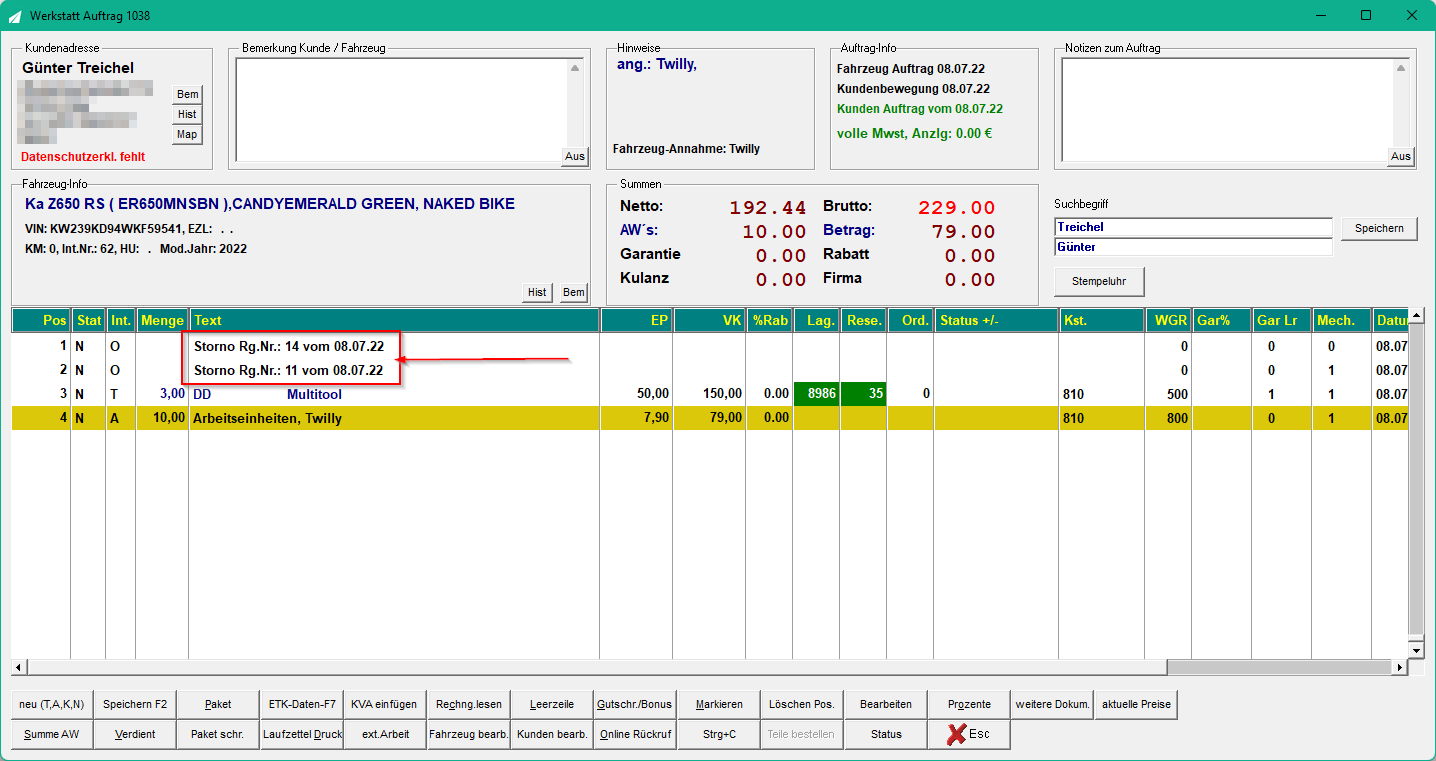
Task: Click Laufzettel Druck button
Action: (x=302, y=734)
